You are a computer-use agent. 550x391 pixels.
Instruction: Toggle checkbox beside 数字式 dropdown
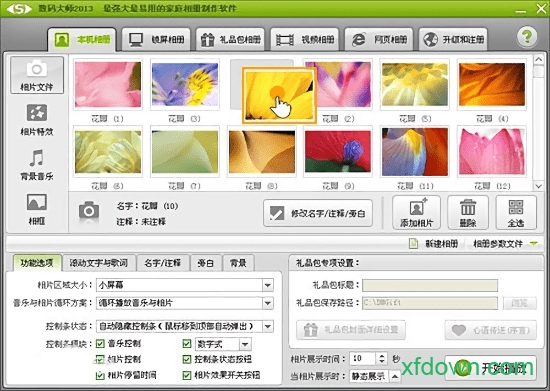pos(187,344)
